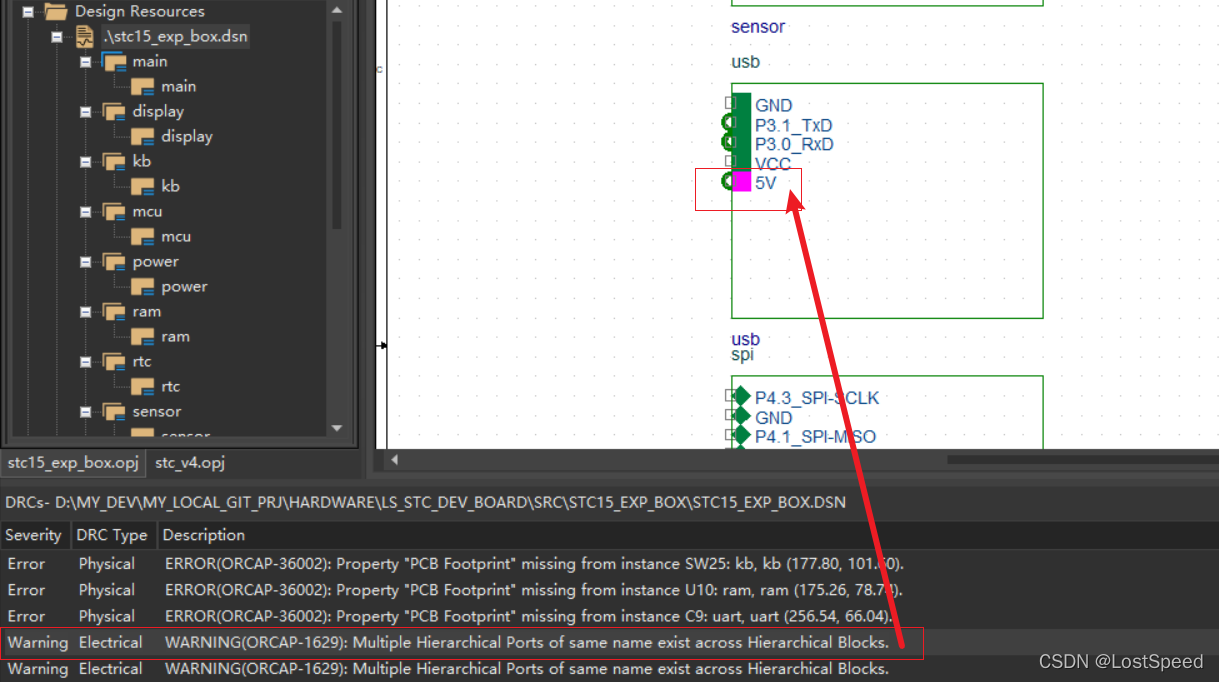Switch to the stc15_exp_box.opj tab
The width and height of the screenshot is (1219, 682).
73,463
